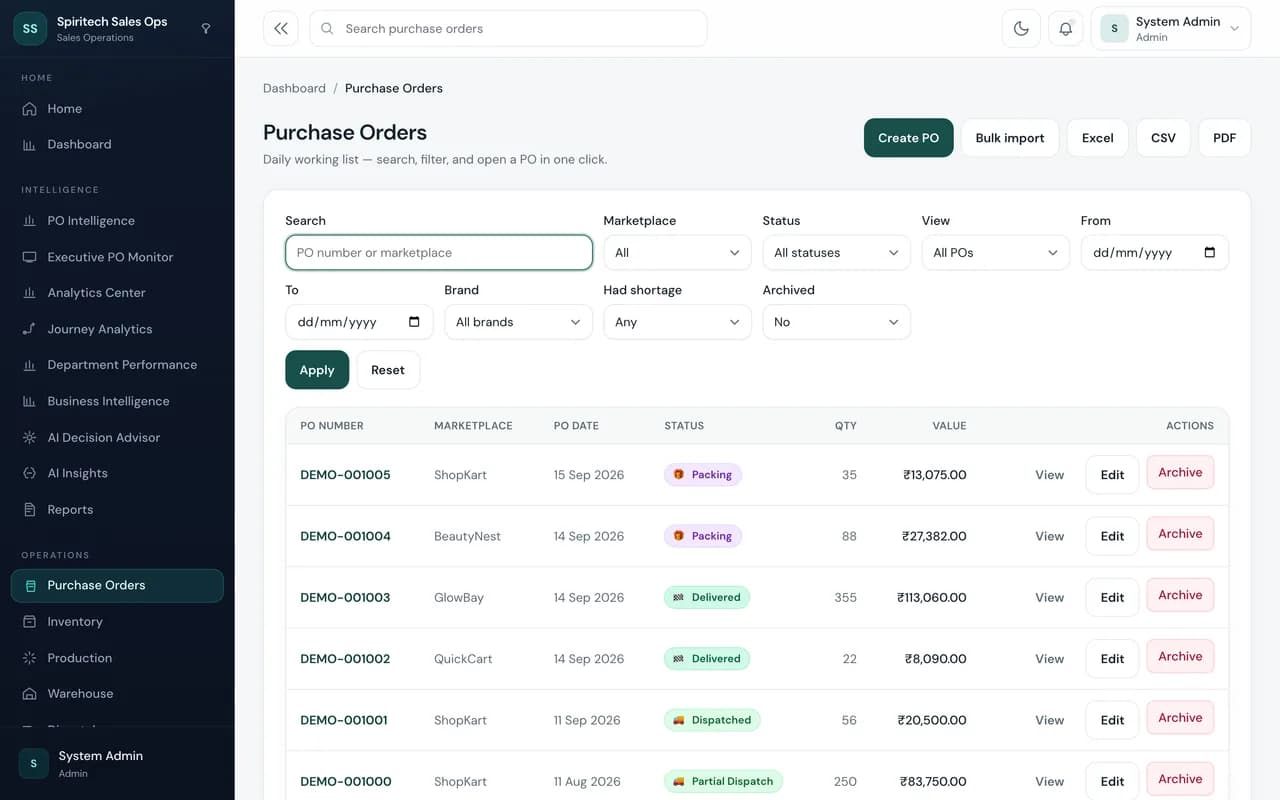Viewport: 1280px width, 800px height.
Task: Focus the top Search purchase orders field
Action: click(x=508, y=29)
